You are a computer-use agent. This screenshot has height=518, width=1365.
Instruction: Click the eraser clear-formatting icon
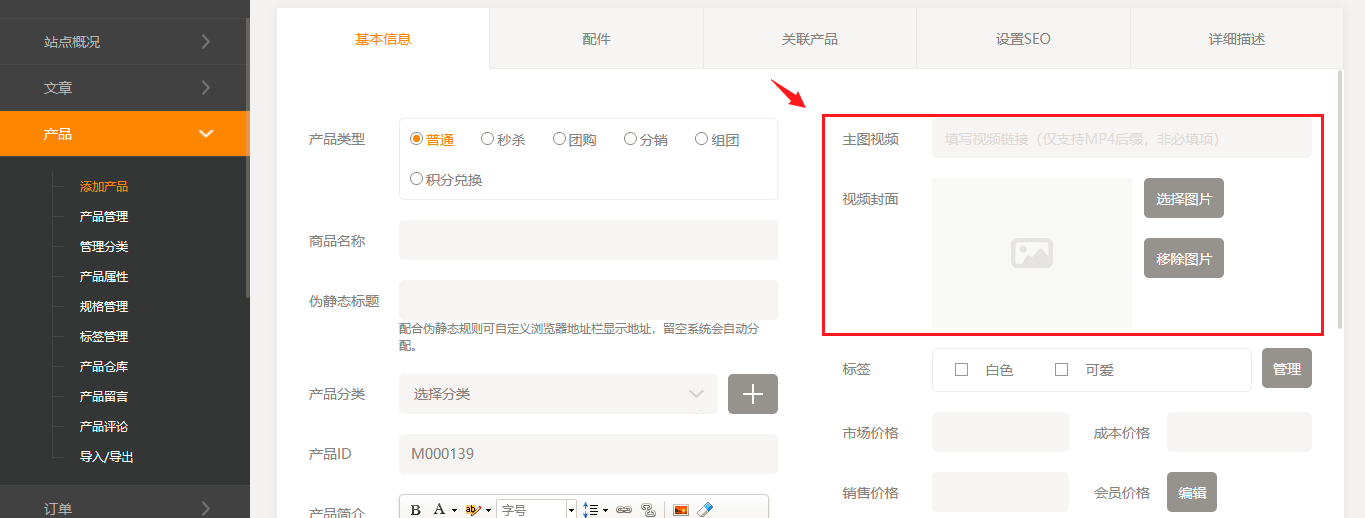(705, 510)
